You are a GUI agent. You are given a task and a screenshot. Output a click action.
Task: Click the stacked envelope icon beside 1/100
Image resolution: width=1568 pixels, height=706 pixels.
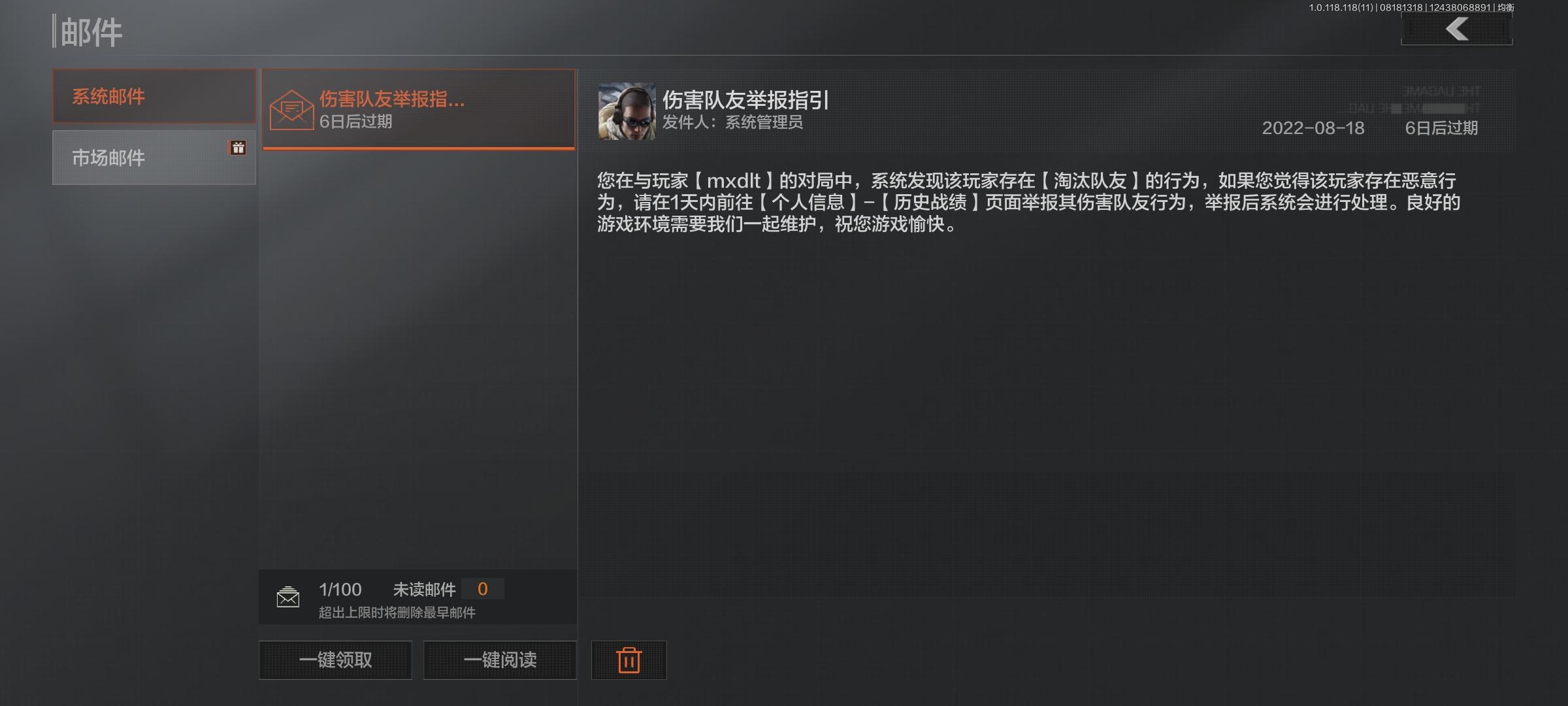[x=288, y=597]
